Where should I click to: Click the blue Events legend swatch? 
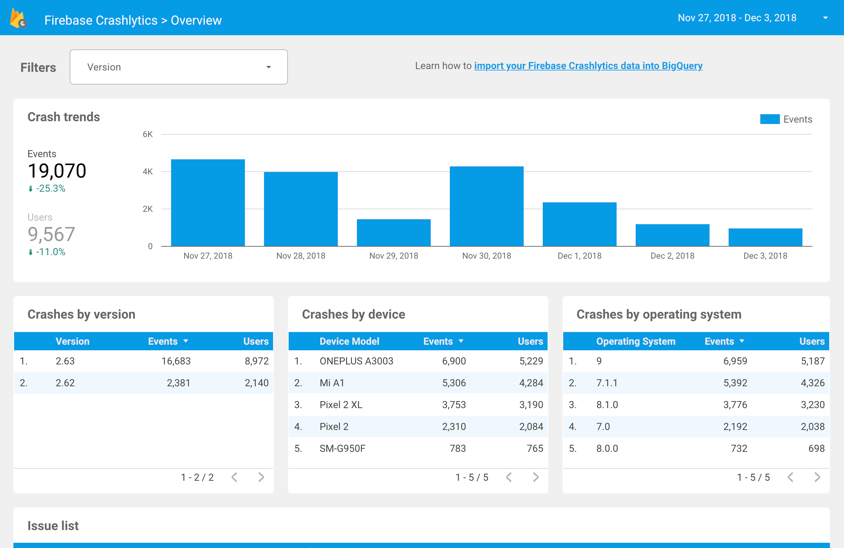tap(769, 119)
